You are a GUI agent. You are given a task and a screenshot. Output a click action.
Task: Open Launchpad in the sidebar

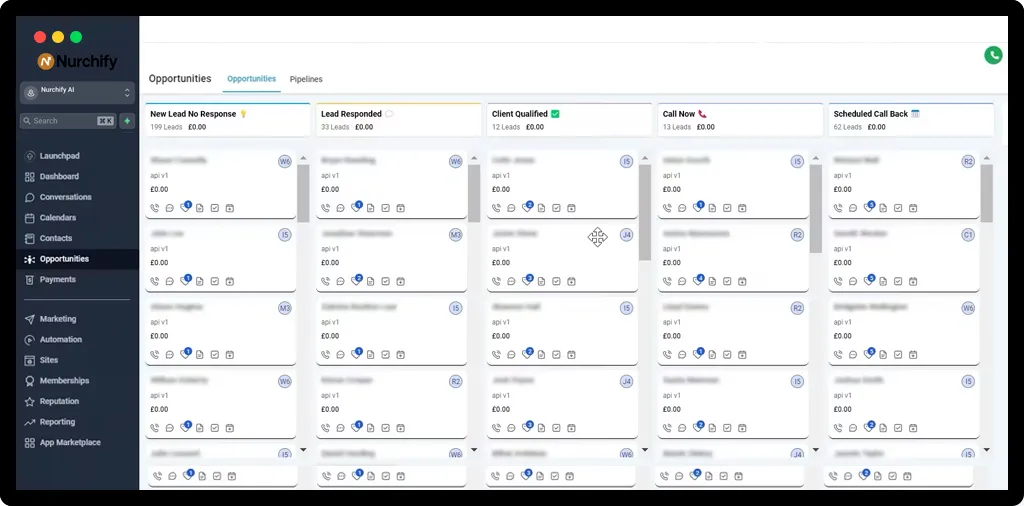point(59,156)
